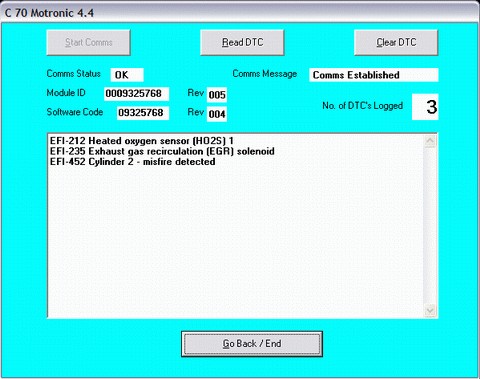
Task: Select EFI-452 Cylinder 2 misfire entry
Action: [132, 162]
